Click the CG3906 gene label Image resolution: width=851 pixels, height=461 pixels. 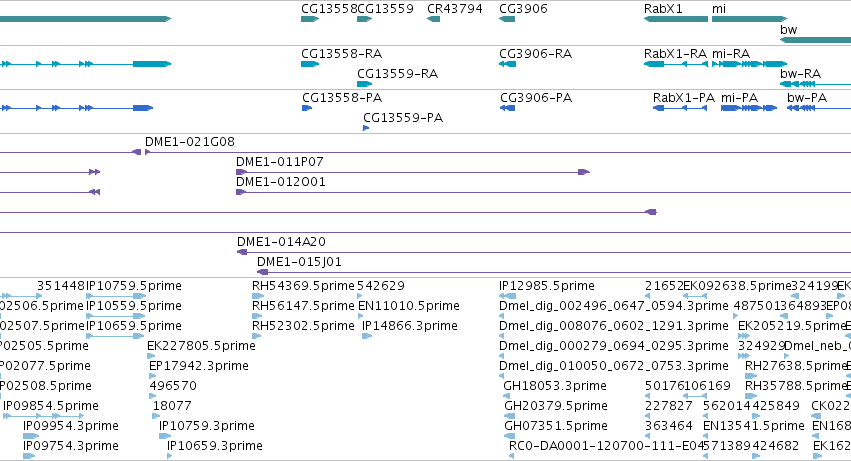[523, 9]
